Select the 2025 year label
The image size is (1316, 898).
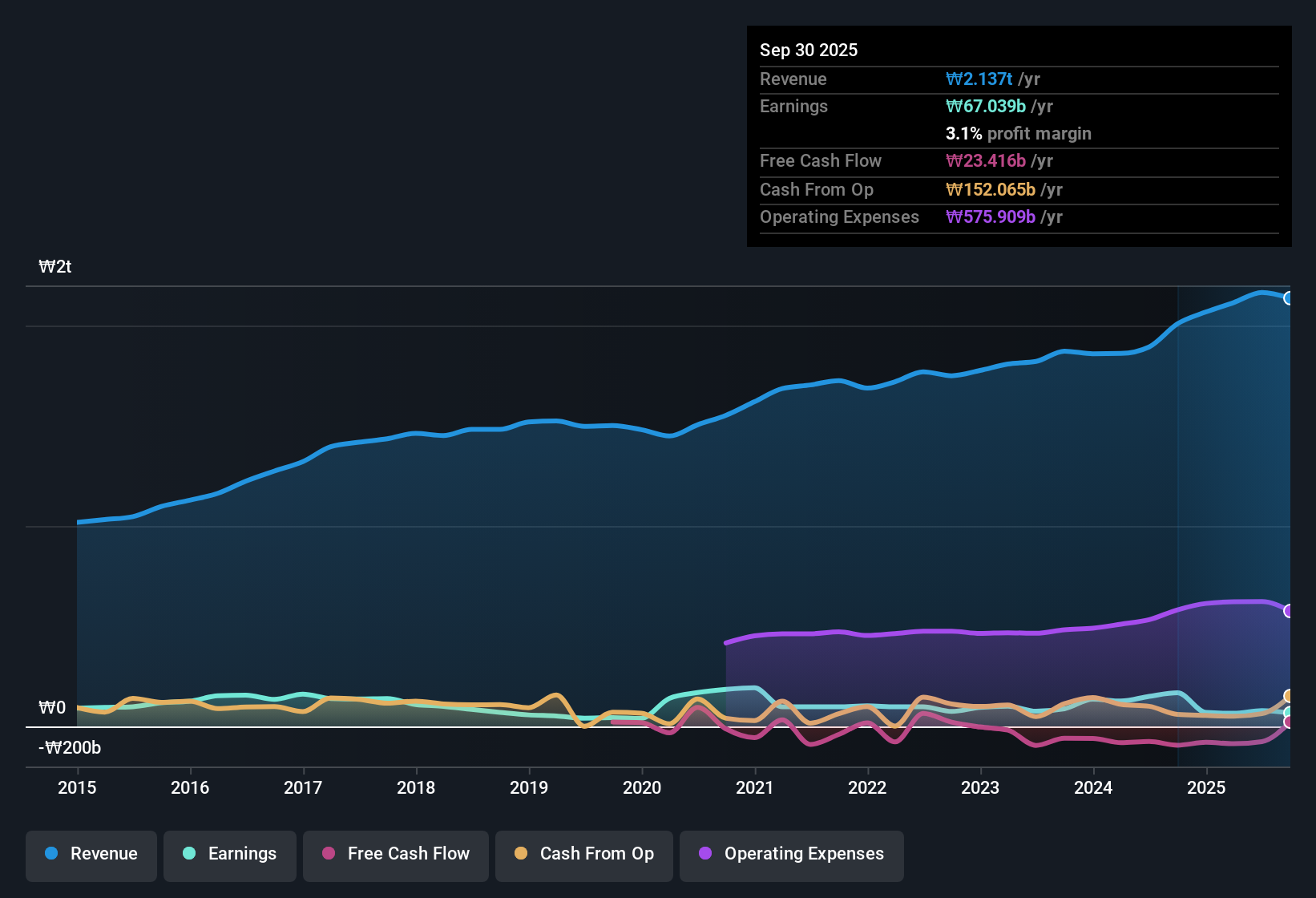(x=1207, y=788)
